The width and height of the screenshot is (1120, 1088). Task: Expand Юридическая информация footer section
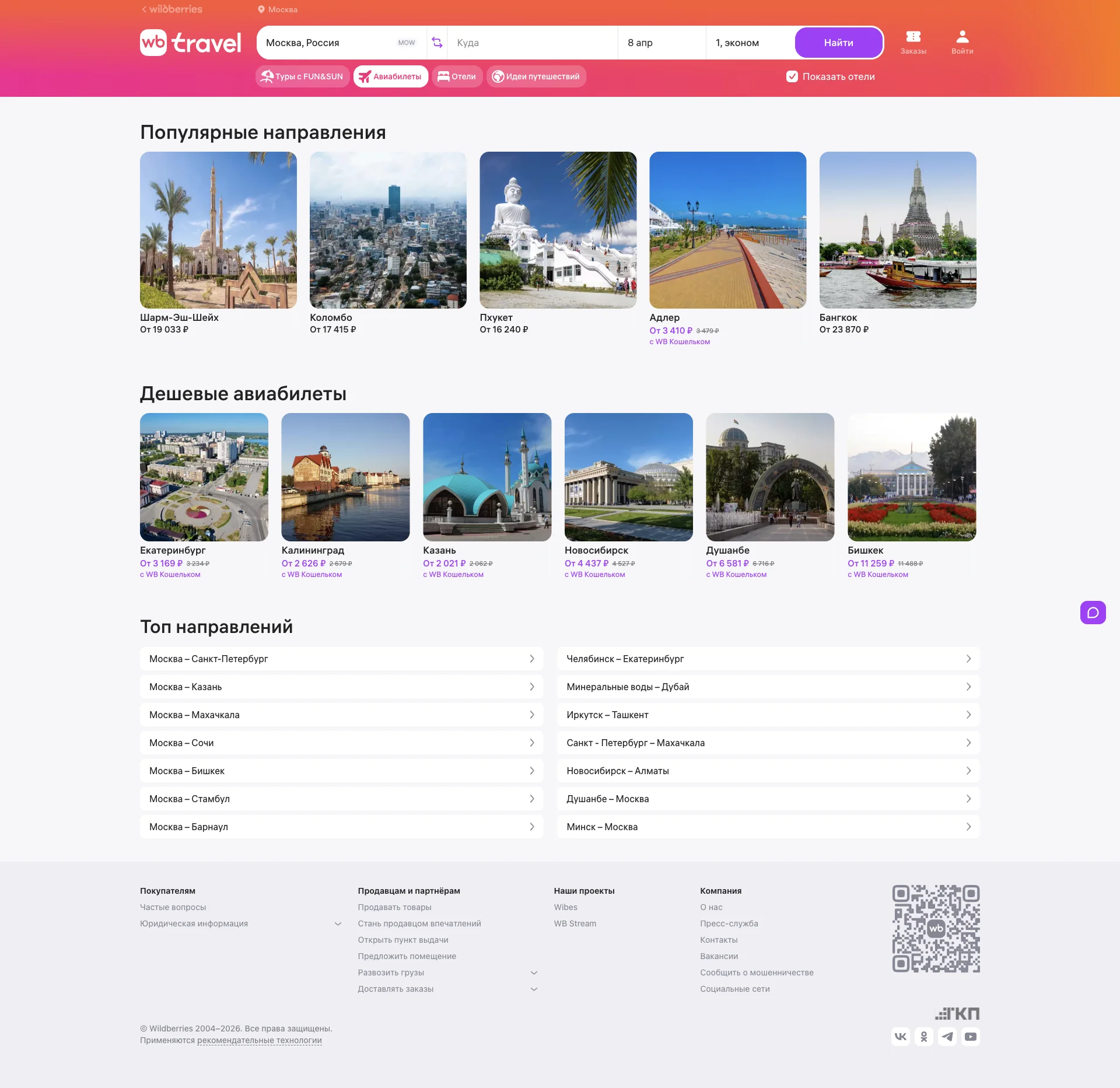(338, 923)
